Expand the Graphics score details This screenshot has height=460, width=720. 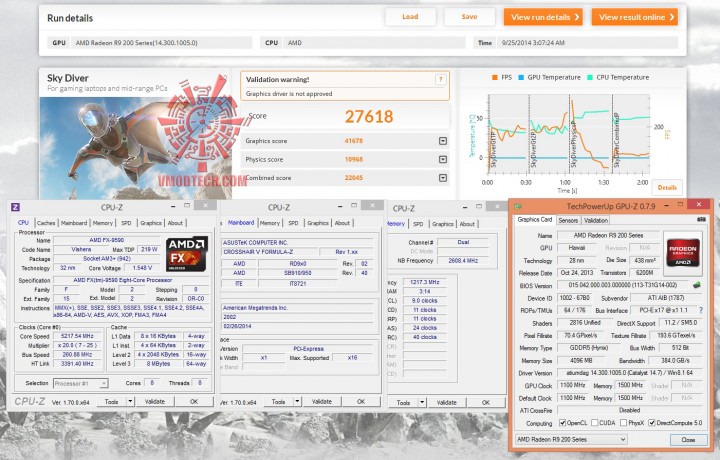pyautogui.click(x=443, y=141)
